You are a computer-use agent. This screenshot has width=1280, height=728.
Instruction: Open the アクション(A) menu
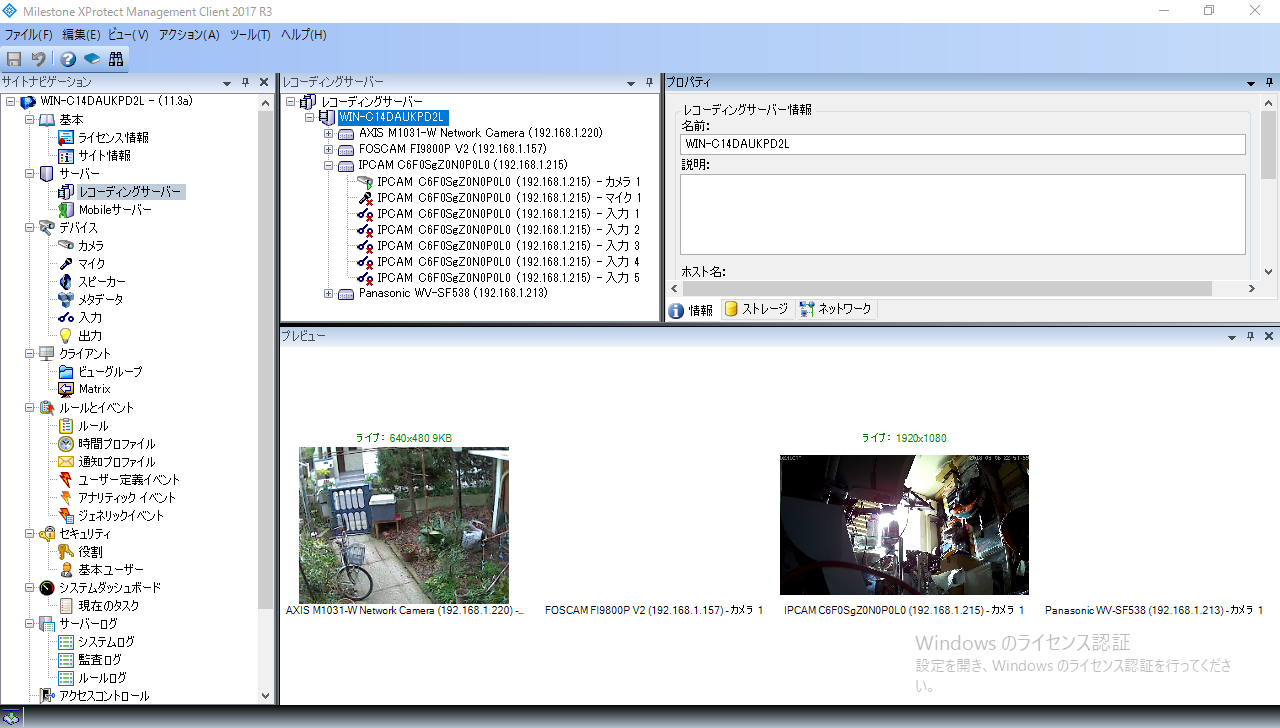pos(189,35)
